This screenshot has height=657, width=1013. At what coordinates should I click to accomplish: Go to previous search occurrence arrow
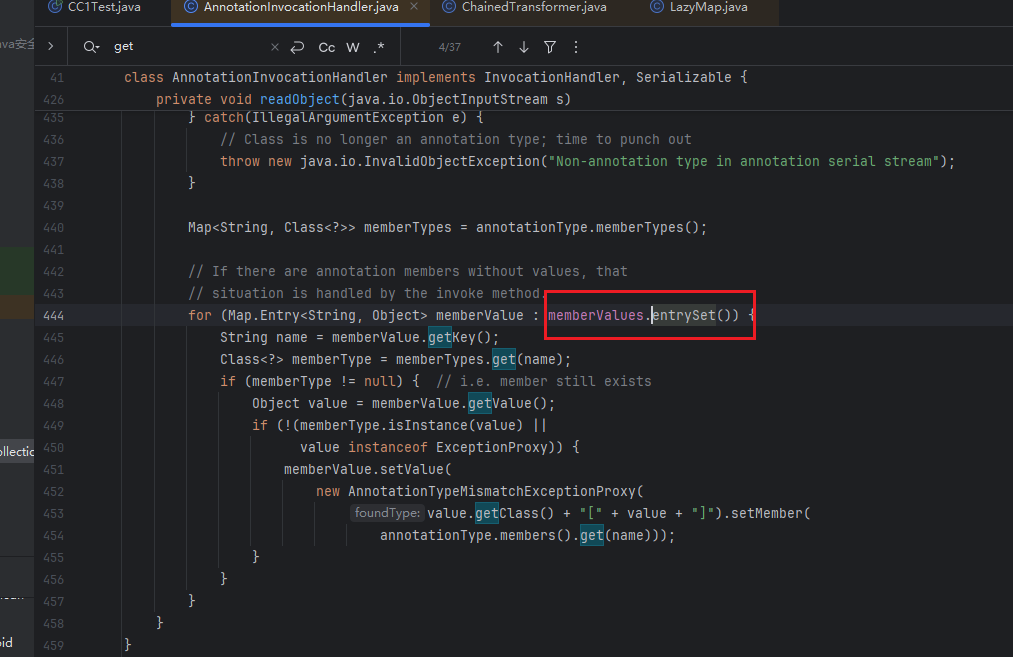(498, 47)
